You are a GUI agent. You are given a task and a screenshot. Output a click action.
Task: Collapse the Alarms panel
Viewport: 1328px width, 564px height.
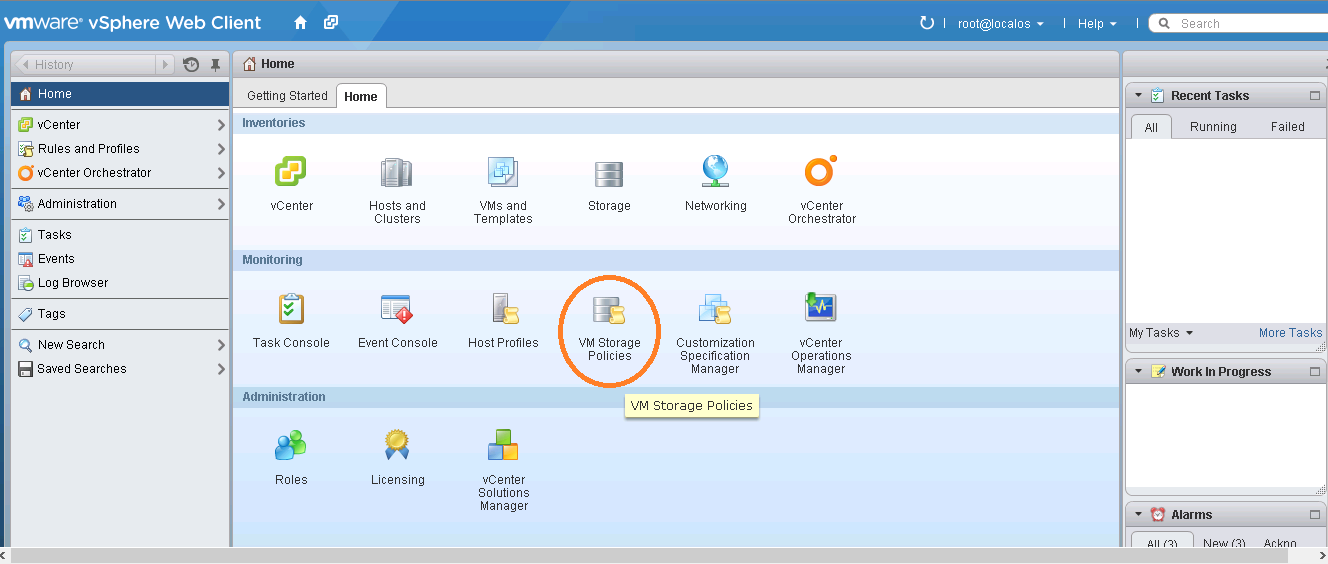tap(1138, 515)
